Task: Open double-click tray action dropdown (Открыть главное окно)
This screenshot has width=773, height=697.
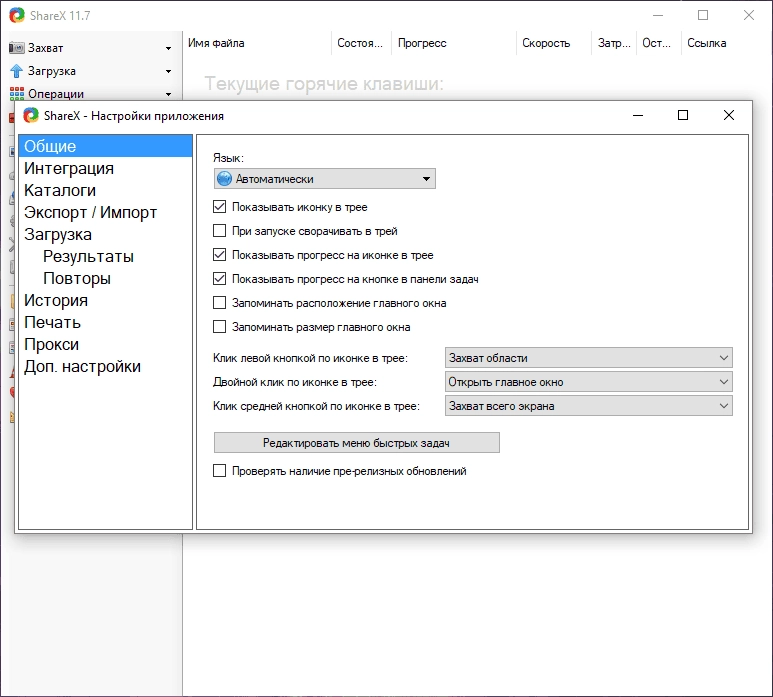Action: click(589, 382)
